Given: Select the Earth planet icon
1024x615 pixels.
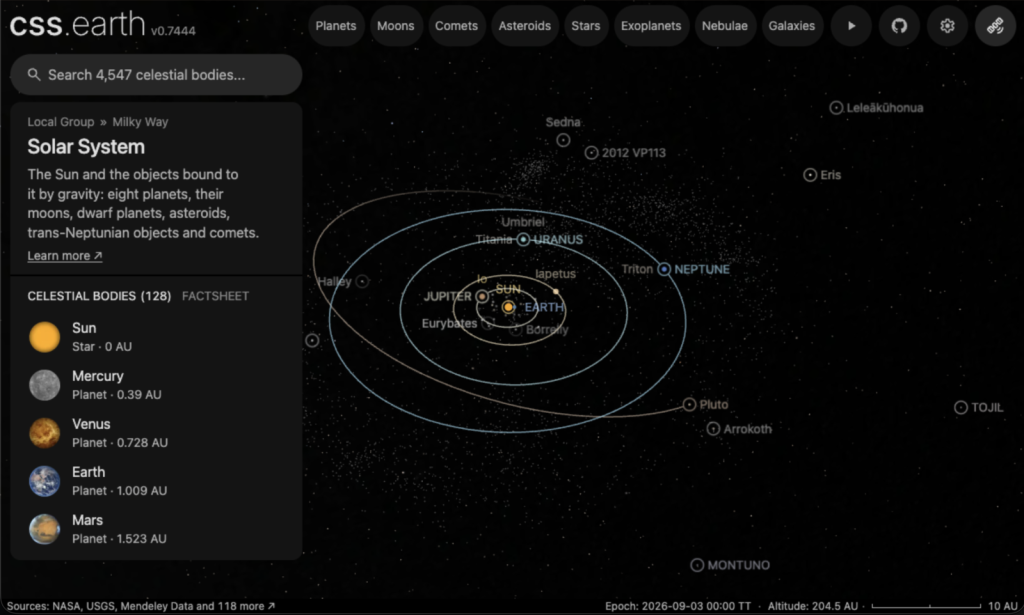Looking at the screenshot, I should (44, 481).
